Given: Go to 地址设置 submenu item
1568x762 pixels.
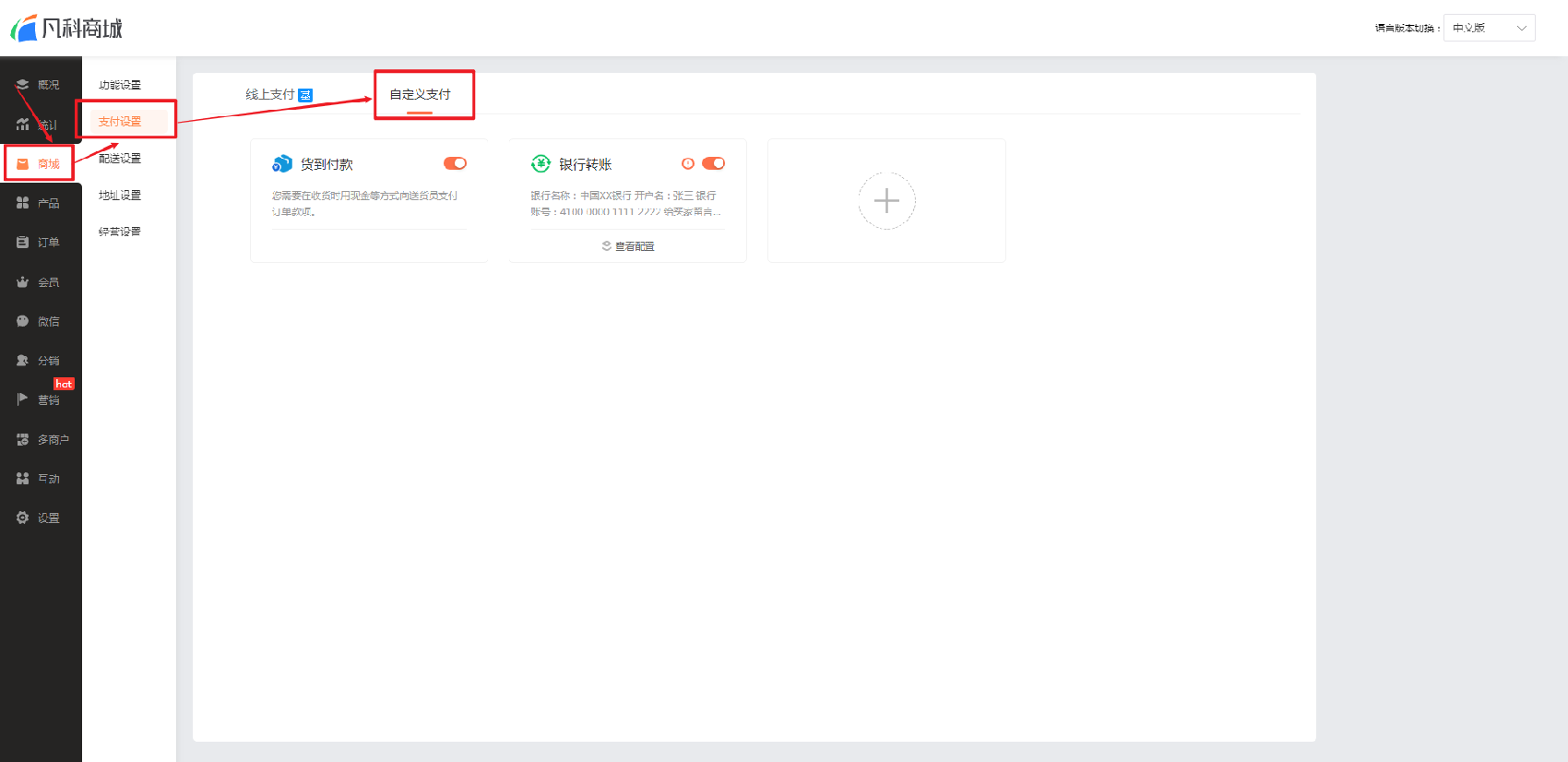Looking at the screenshot, I should 120,196.
